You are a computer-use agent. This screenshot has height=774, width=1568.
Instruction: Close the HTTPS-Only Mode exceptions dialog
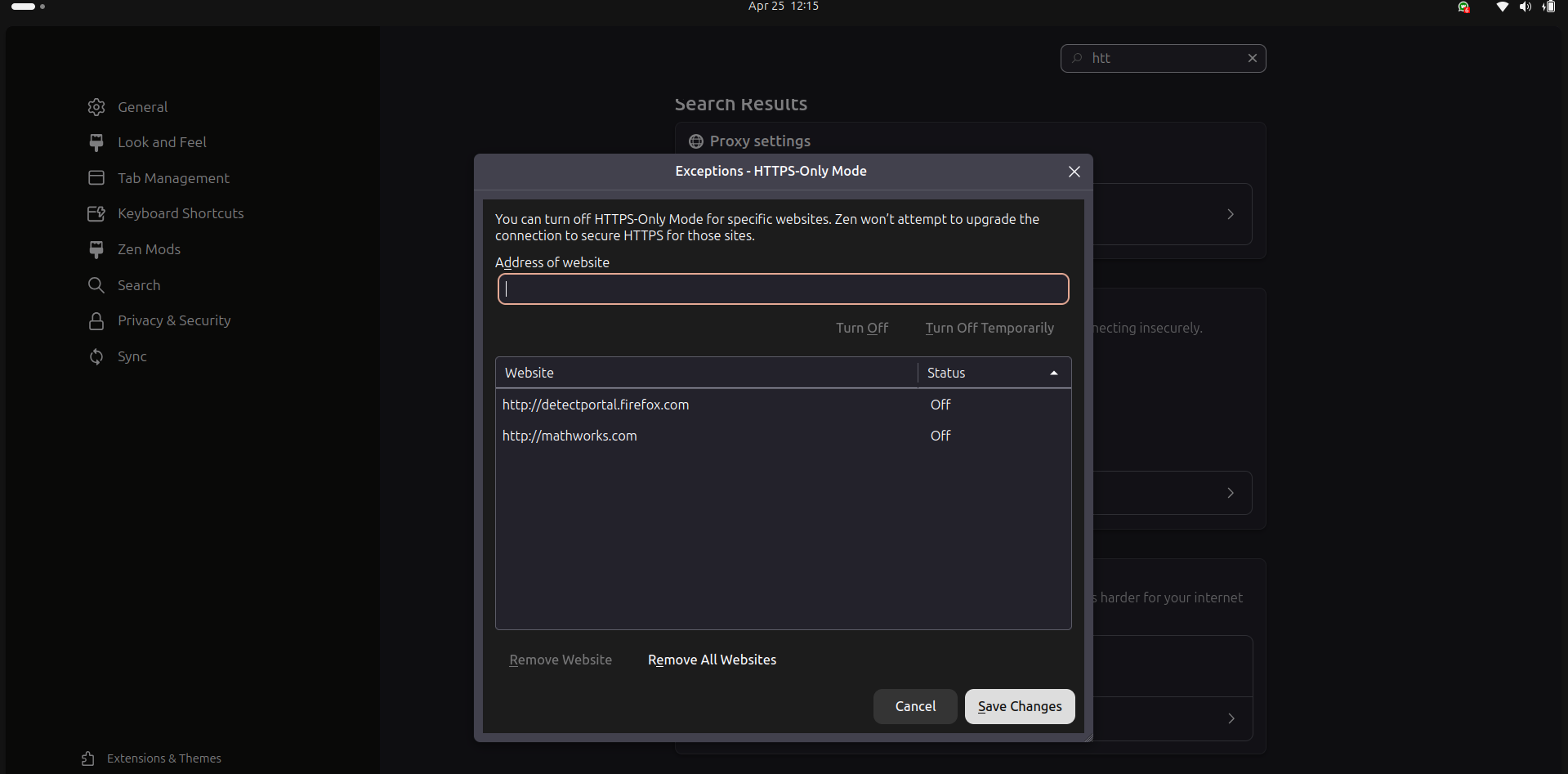tap(1074, 172)
